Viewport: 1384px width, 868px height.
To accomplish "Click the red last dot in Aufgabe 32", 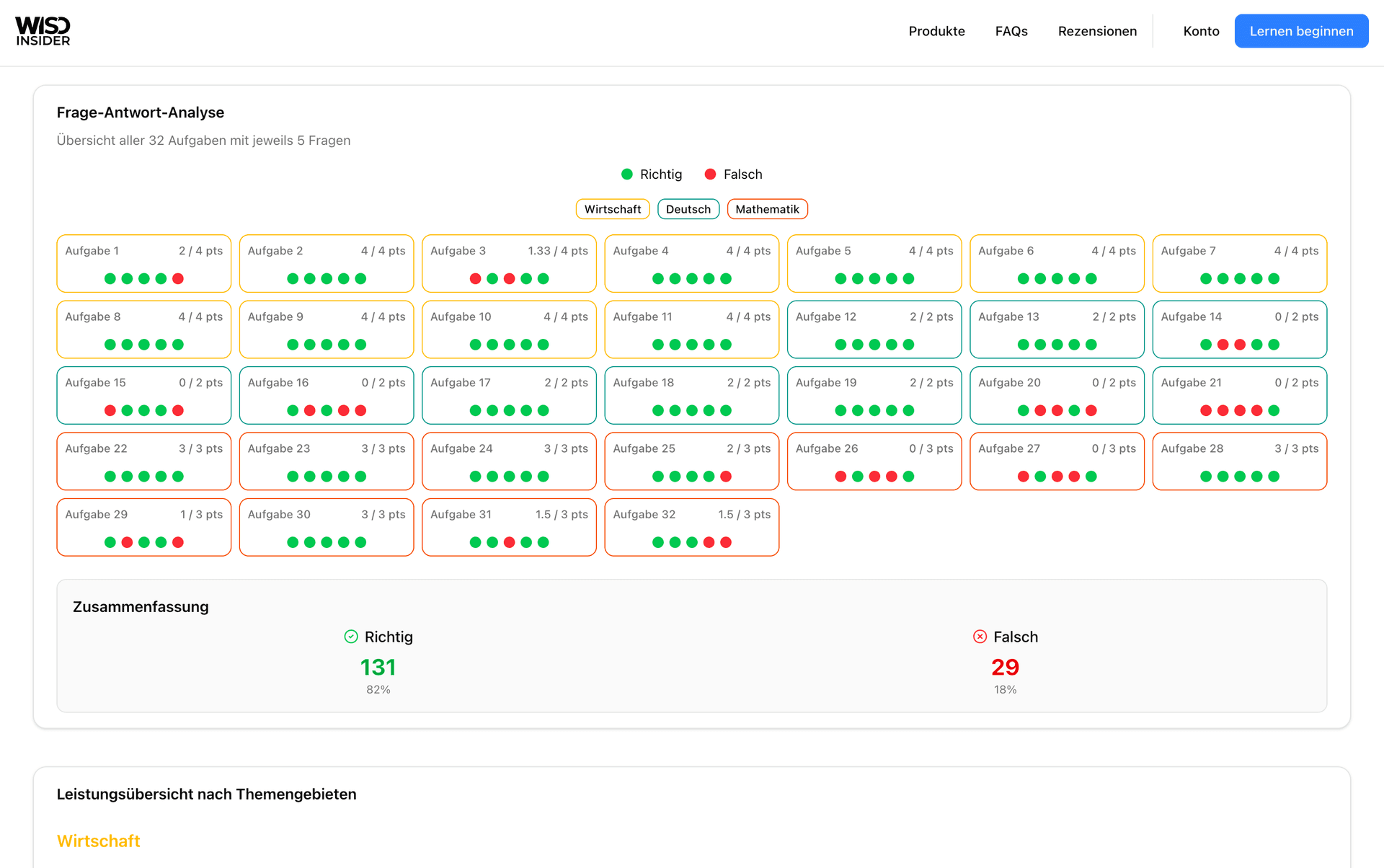I will [x=726, y=542].
